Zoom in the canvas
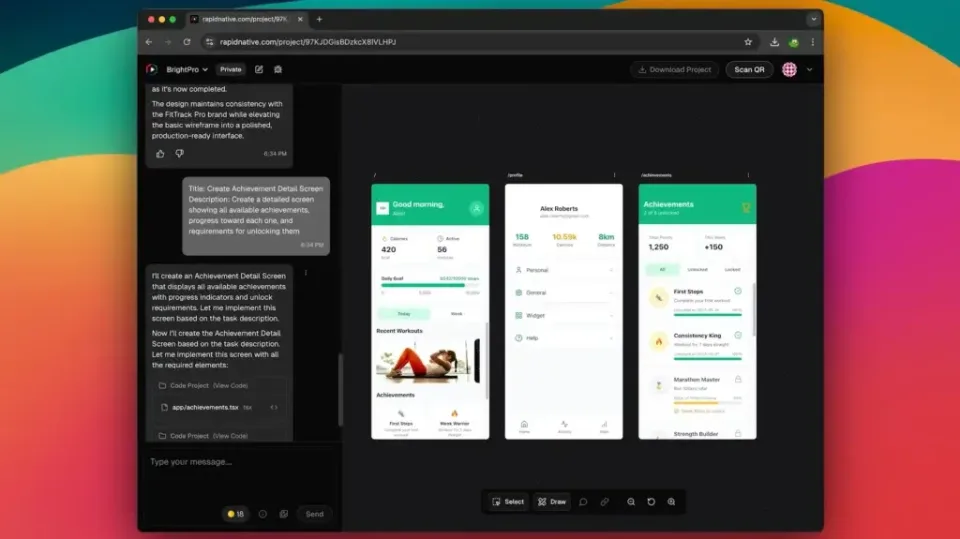 [x=671, y=502]
